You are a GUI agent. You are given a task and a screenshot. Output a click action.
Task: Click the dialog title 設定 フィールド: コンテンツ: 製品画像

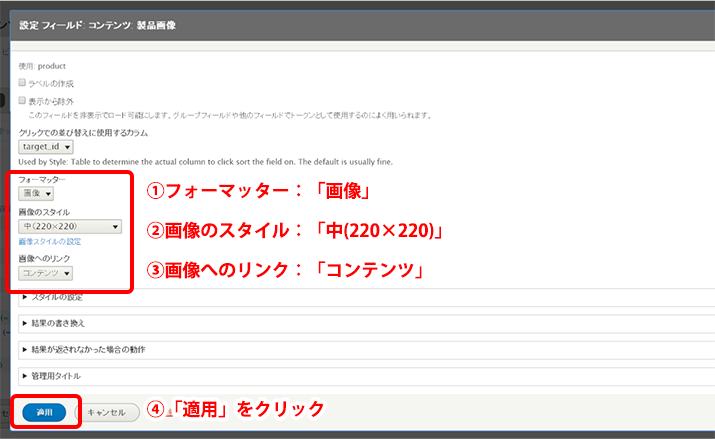click(98, 26)
